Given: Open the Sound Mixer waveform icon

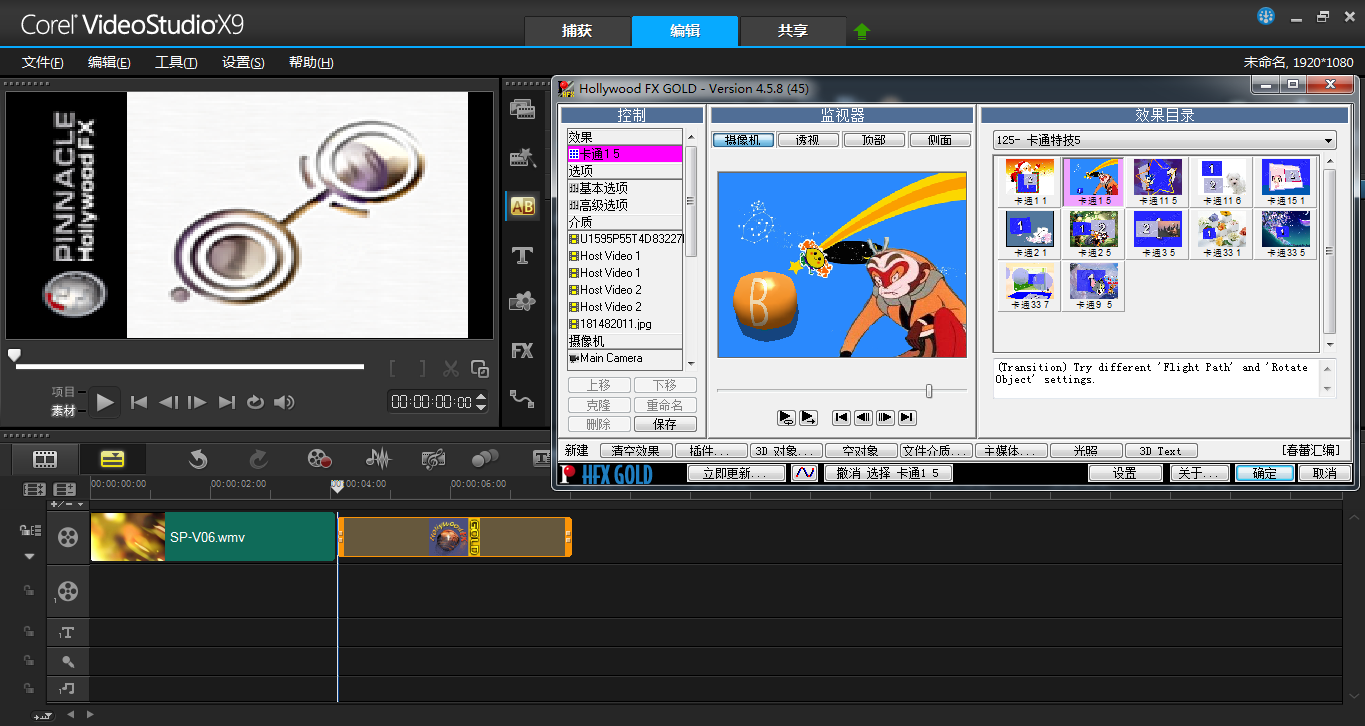Looking at the screenshot, I should pos(378,459).
